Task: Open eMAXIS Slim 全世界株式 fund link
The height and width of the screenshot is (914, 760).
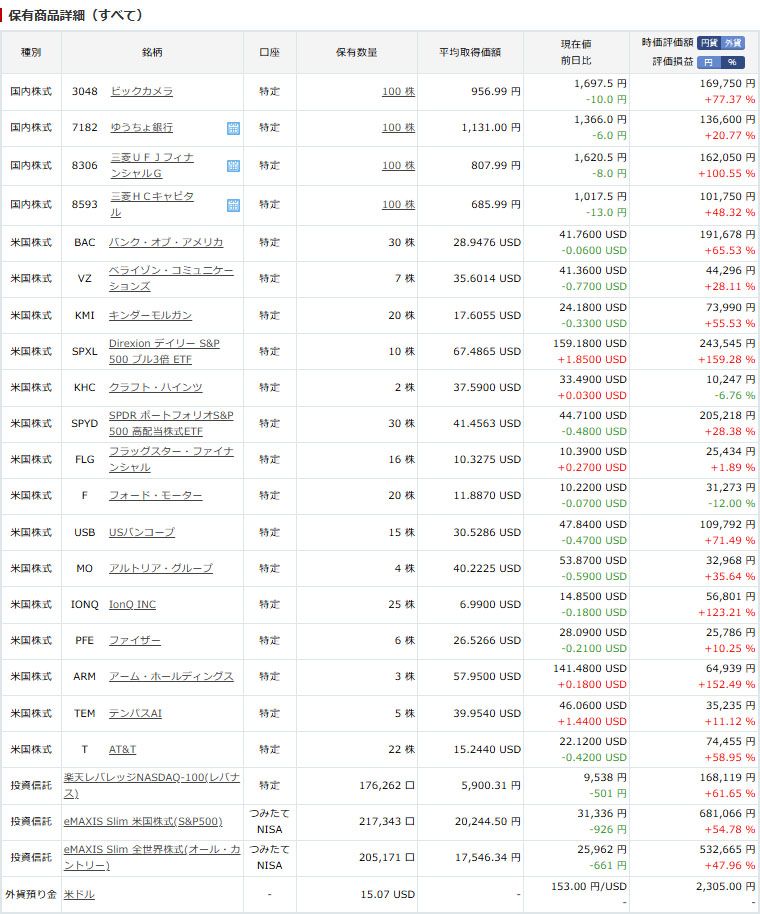Action: pyautogui.click(x=150, y=857)
